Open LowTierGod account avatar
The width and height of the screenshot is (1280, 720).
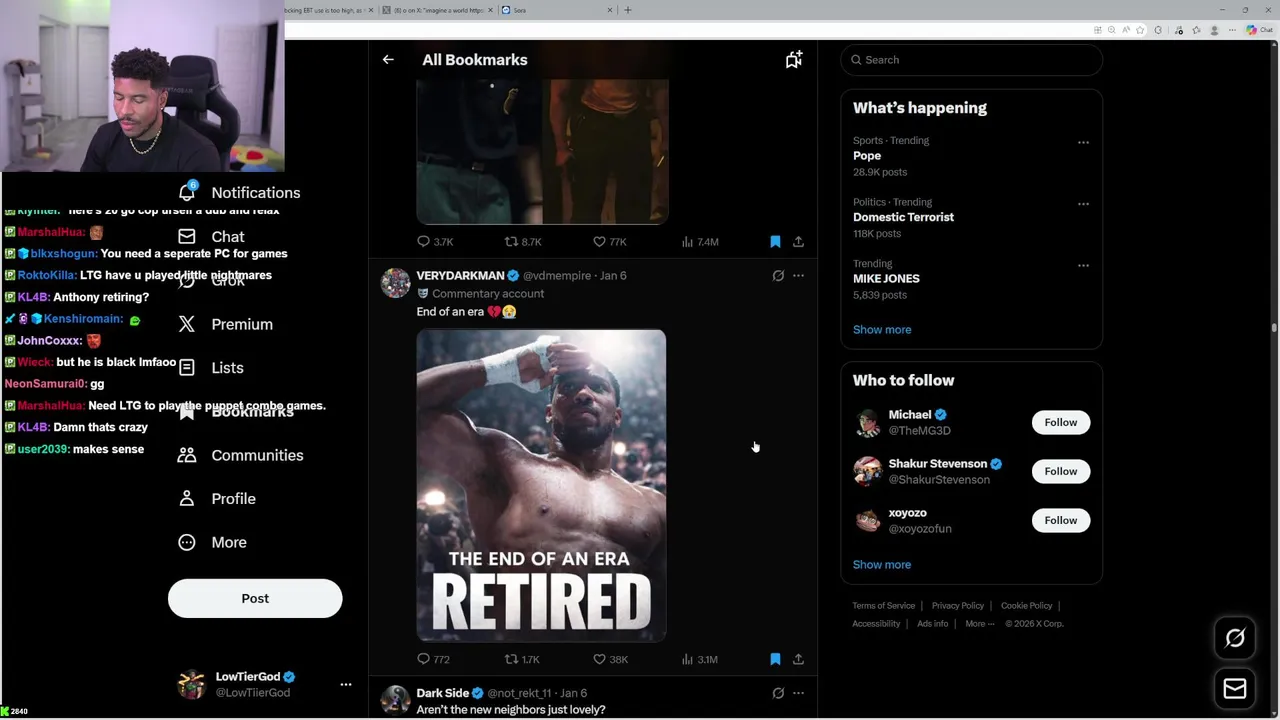[x=191, y=685]
